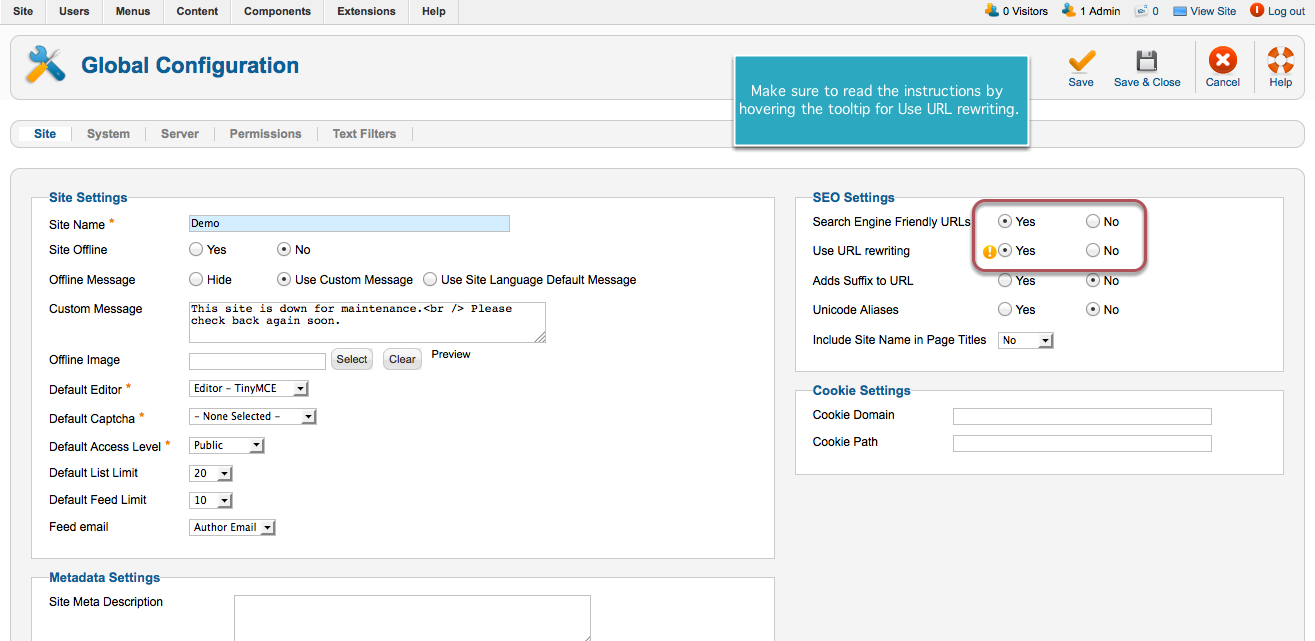This screenshot has height=641, width=1315.
Task: Set Use URL rewriting to Yes
Action: 1005,250
